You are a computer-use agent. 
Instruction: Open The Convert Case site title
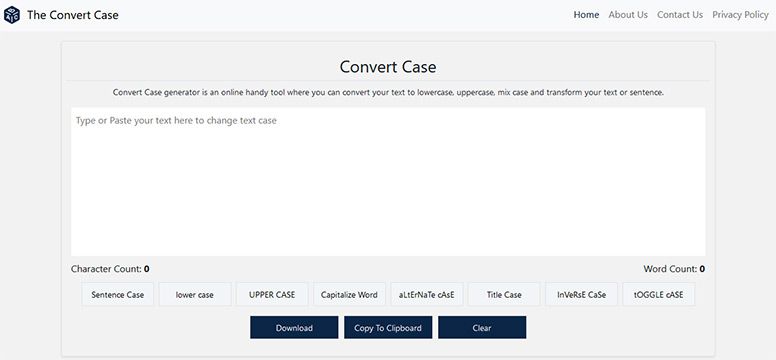tap(73, 15)
